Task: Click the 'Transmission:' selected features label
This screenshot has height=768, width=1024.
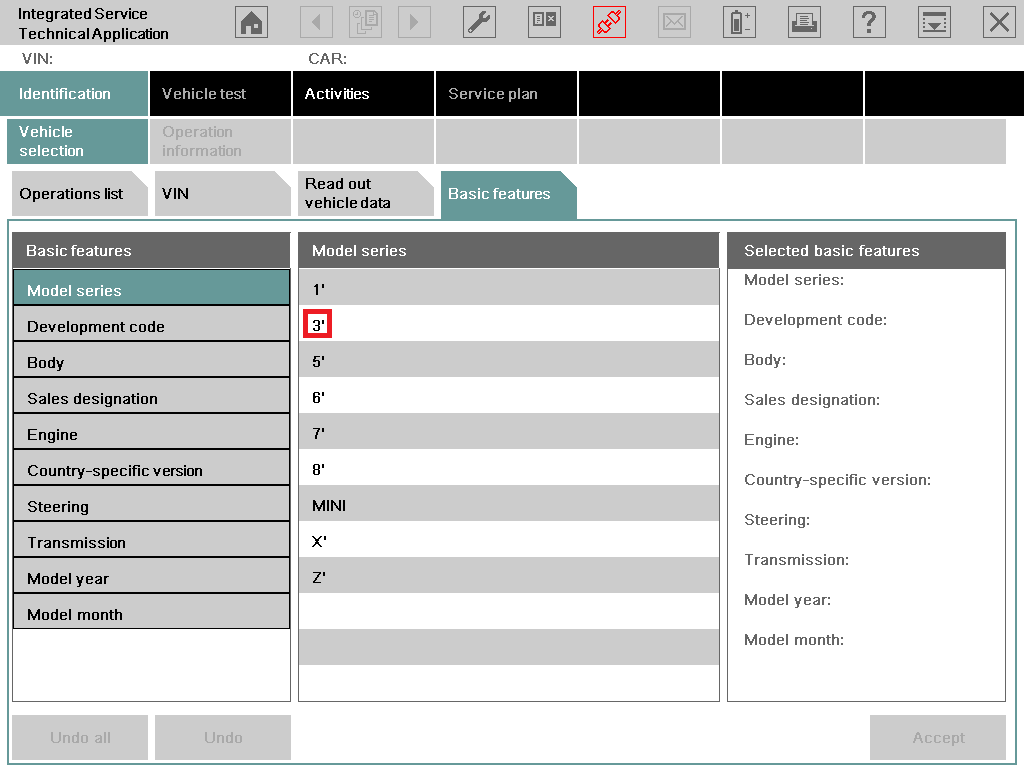Action: pos(796,560)
